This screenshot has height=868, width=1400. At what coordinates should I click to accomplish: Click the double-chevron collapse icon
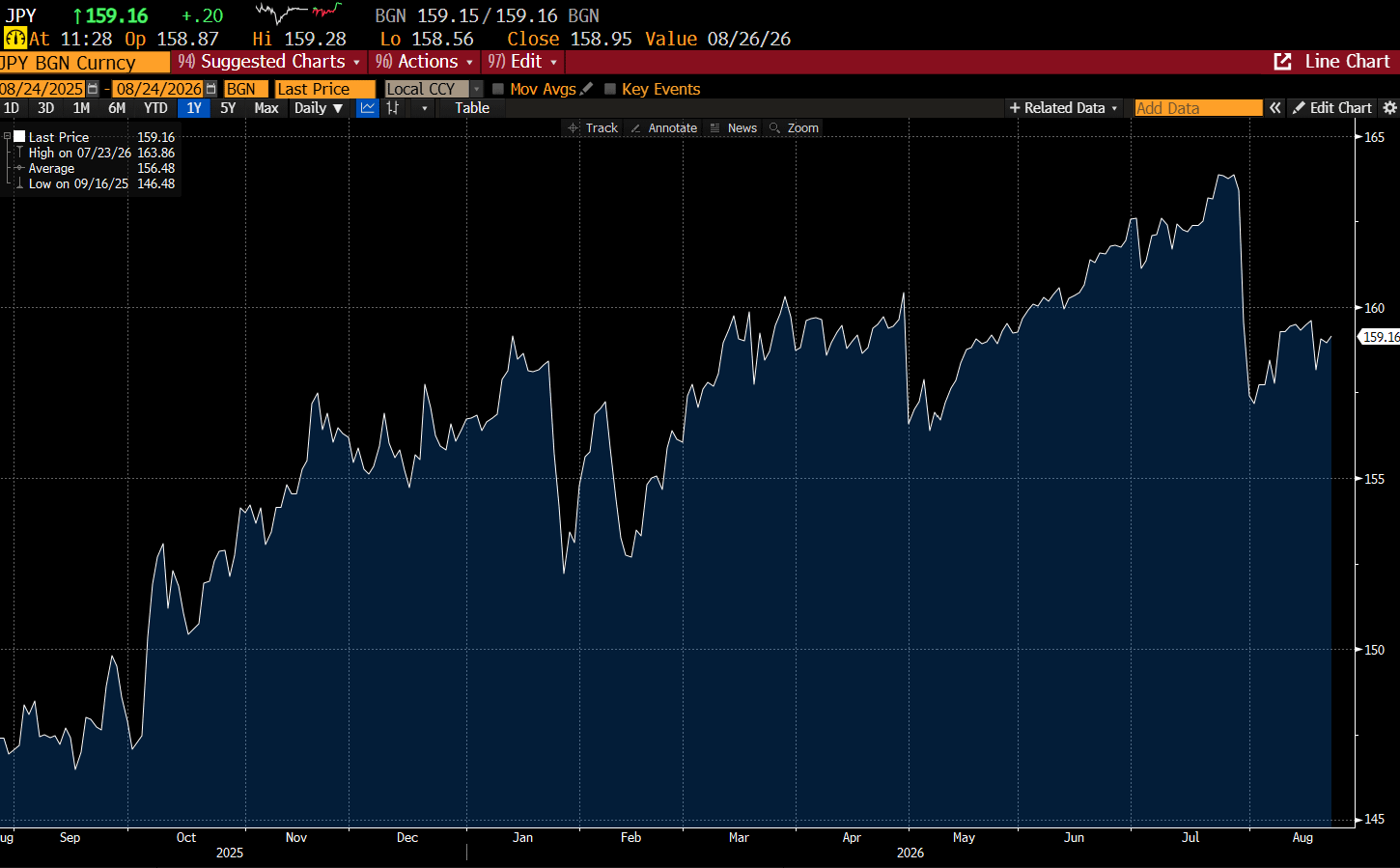point(1275,108)
